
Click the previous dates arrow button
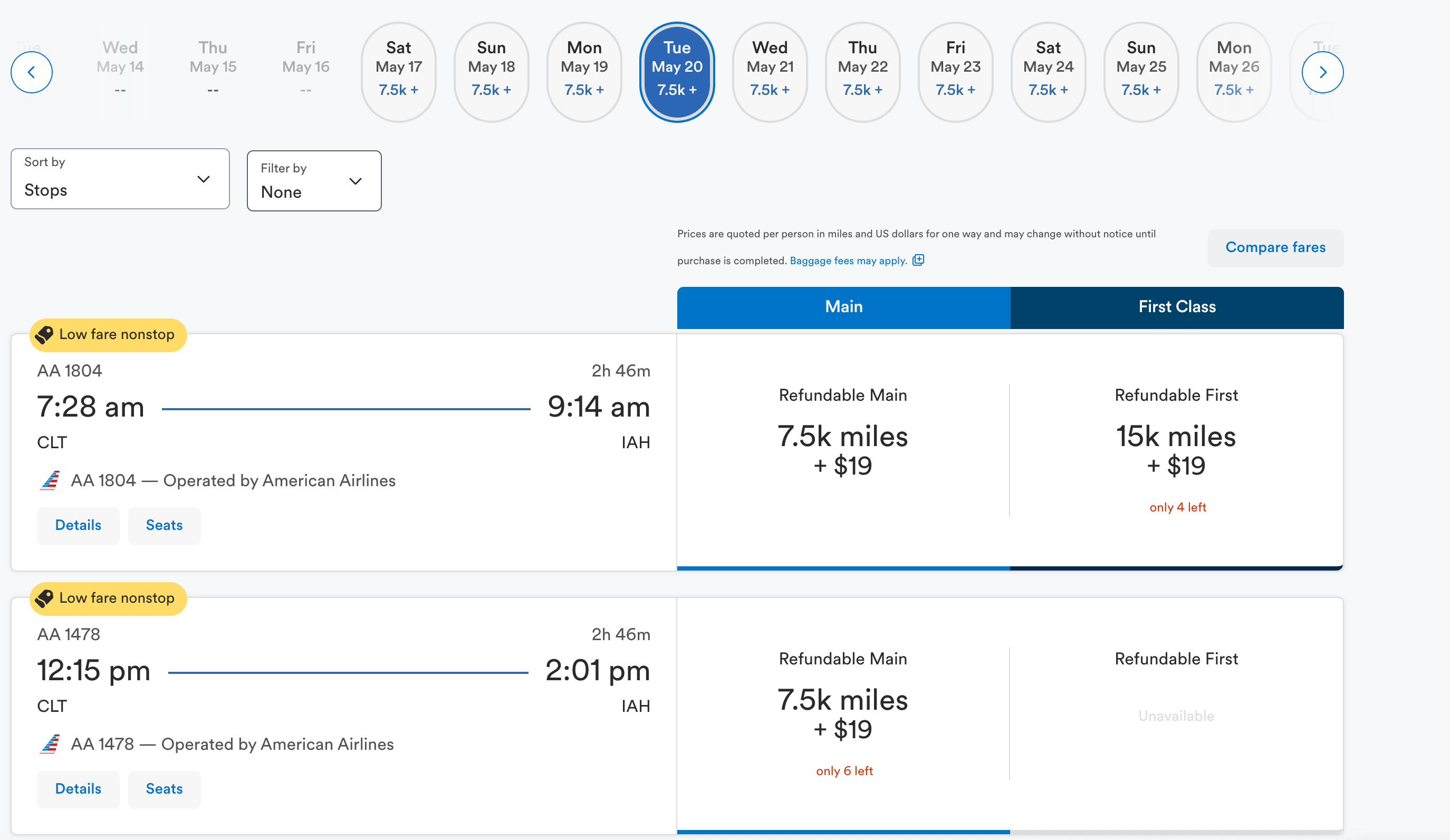(32, 72)
